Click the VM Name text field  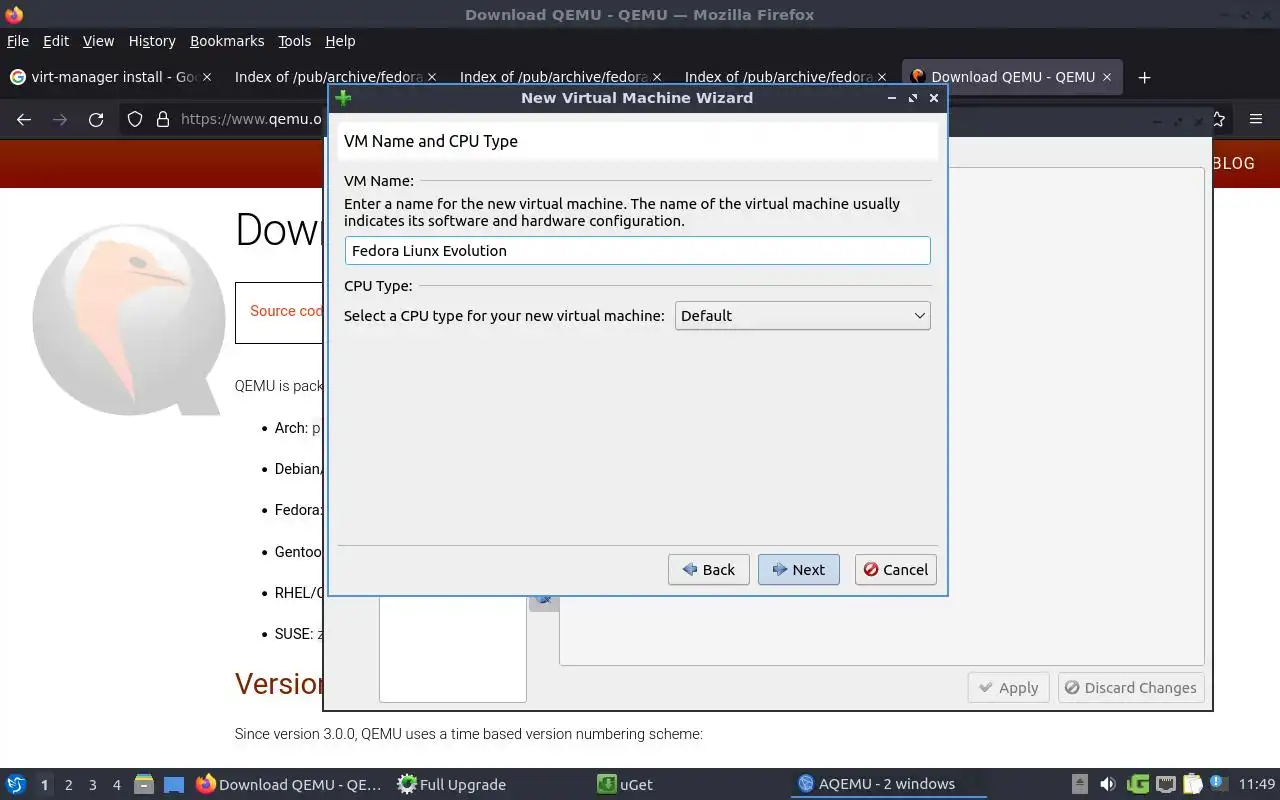(638, 251)
